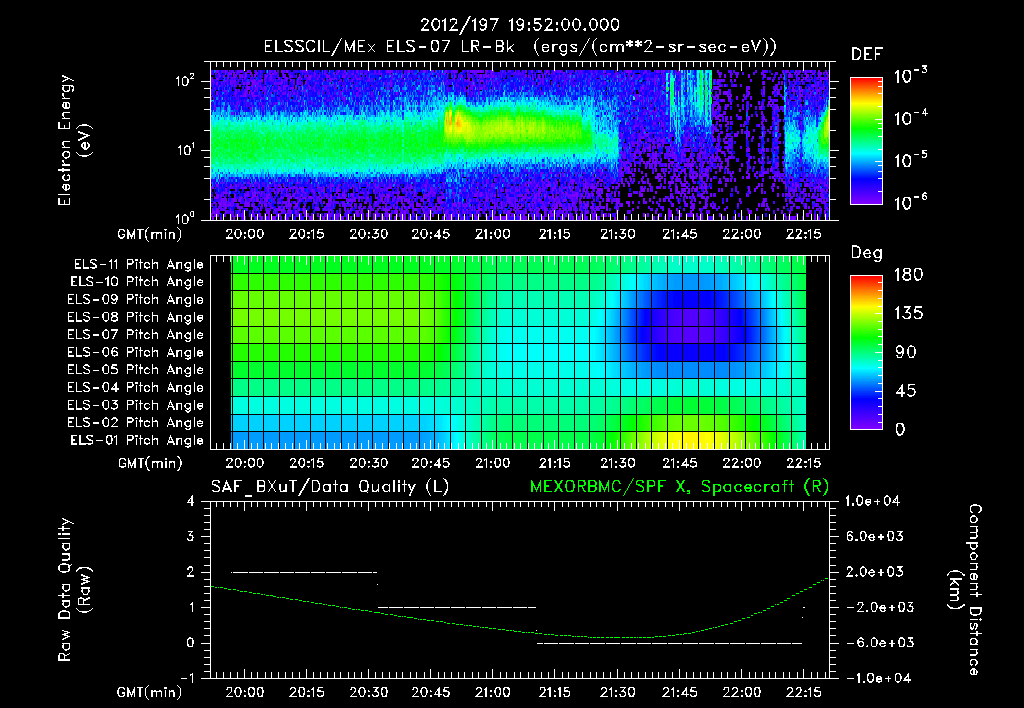Select the DEF color bar label
This screenshot has height=708, width=1024.
tap(867, 54)
